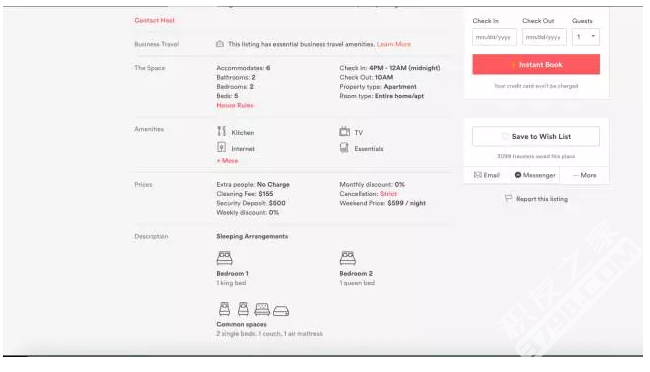Screen dimensions: 650x372
Task: Select the '1 queen bed' text
Action: pyautogui.click(x=357, y=283)
